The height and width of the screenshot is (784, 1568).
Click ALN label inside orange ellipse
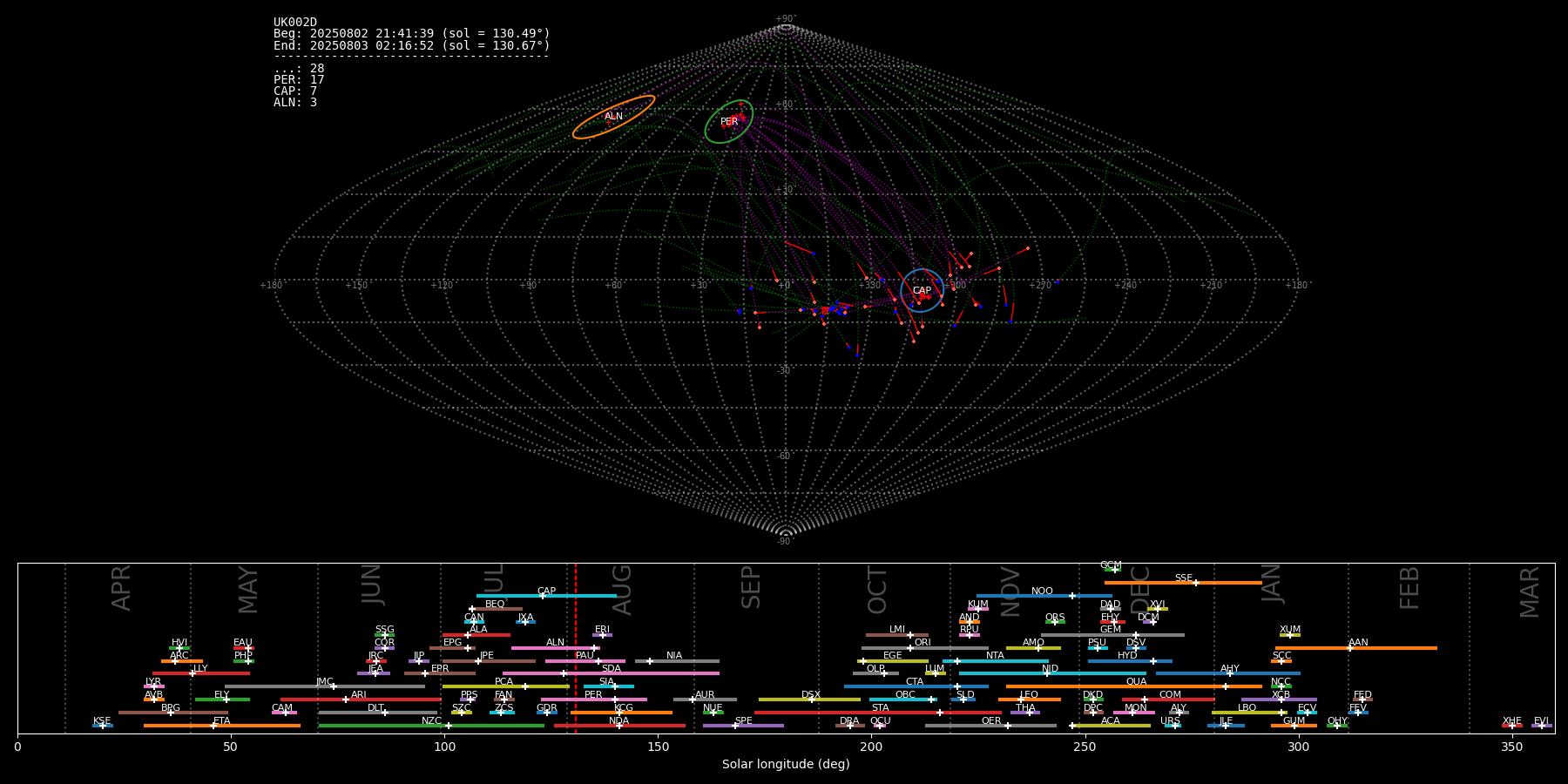613,116
